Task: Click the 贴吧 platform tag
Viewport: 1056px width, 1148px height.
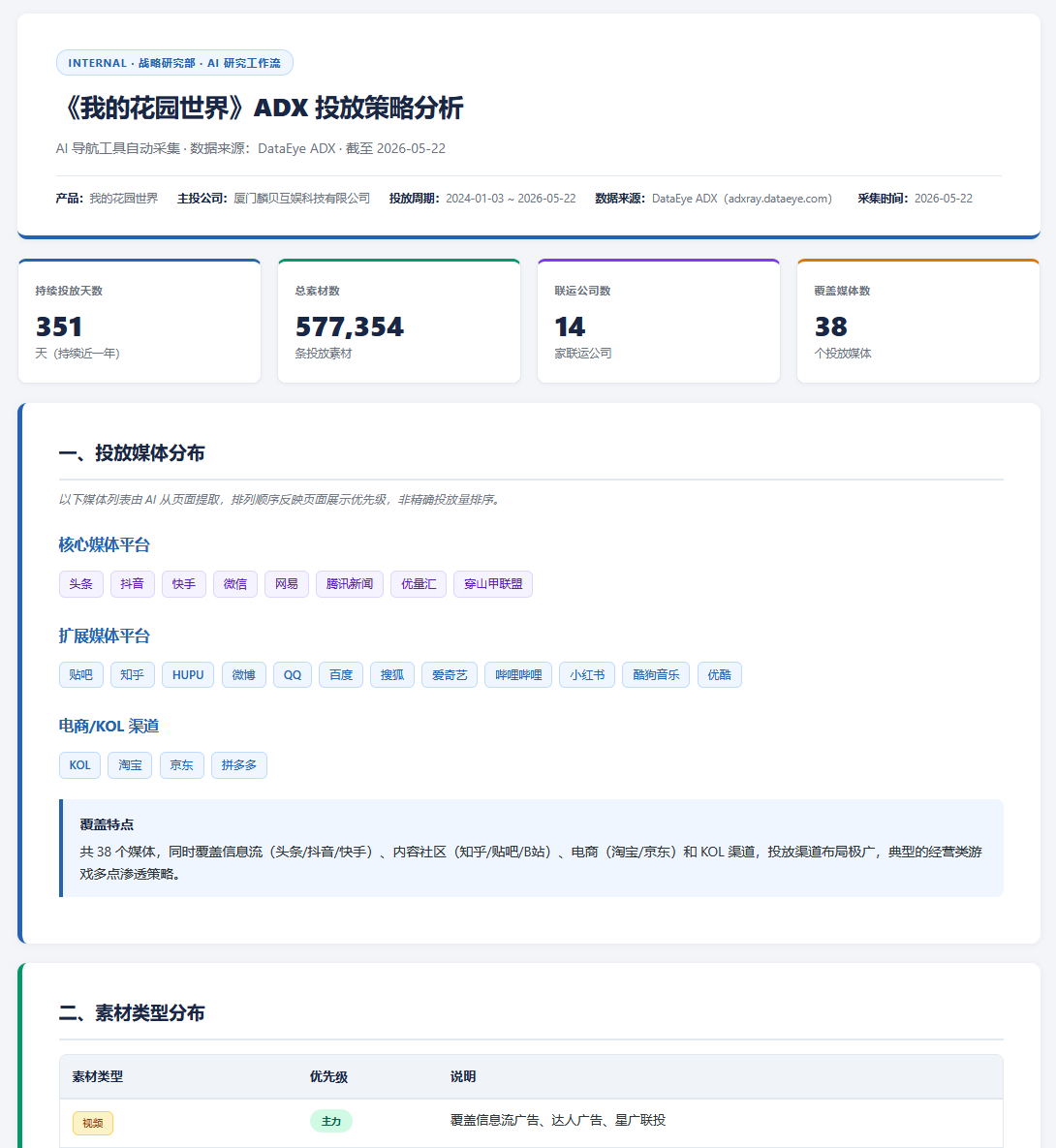Action: point(80,675)
